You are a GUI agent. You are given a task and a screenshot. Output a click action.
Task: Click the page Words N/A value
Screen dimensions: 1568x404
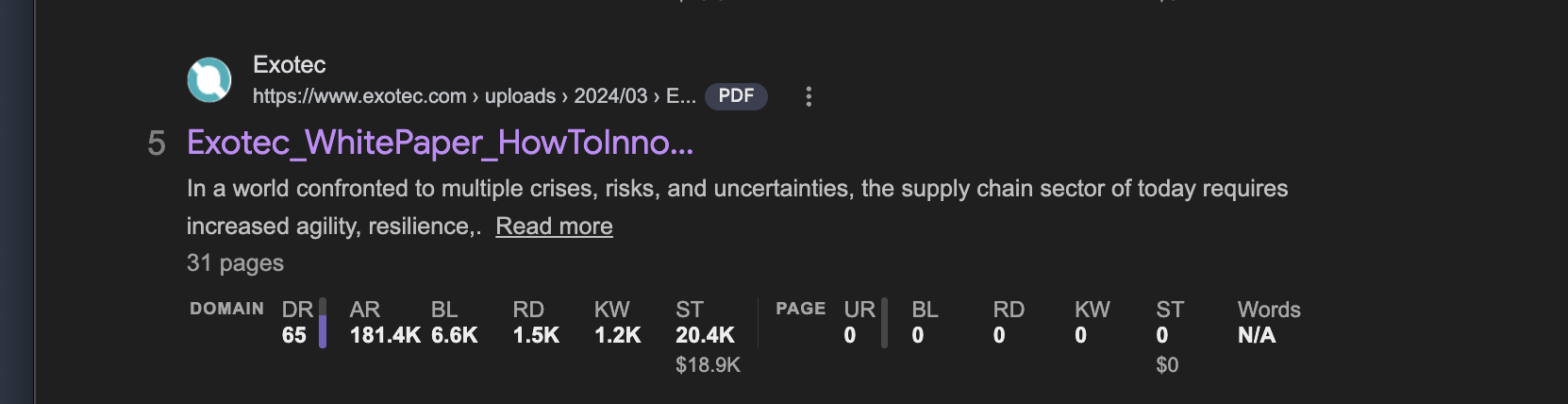click(x=1257, y=335)
